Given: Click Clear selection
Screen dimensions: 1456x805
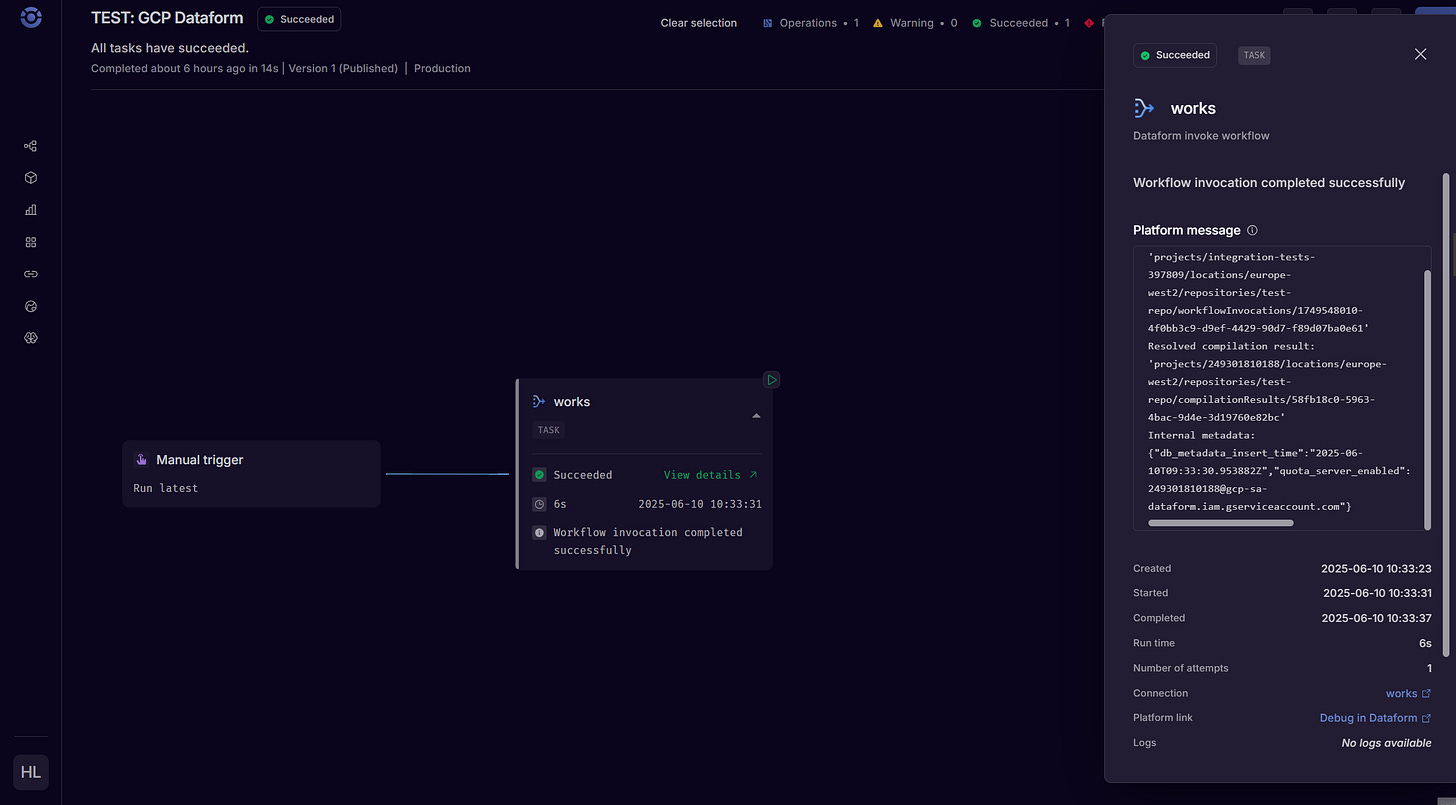Looking at the screenshot, I should [699, 23].
